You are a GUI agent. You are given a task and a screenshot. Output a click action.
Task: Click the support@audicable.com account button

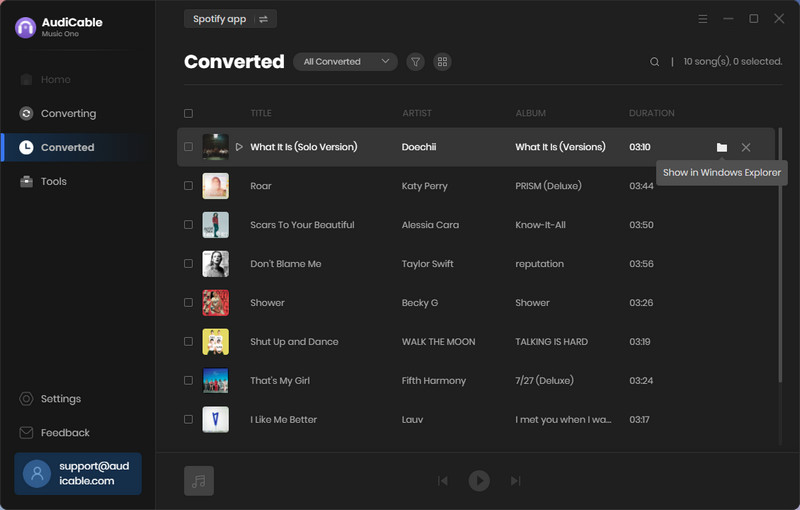pyautogui.click(x=78, y=474)
